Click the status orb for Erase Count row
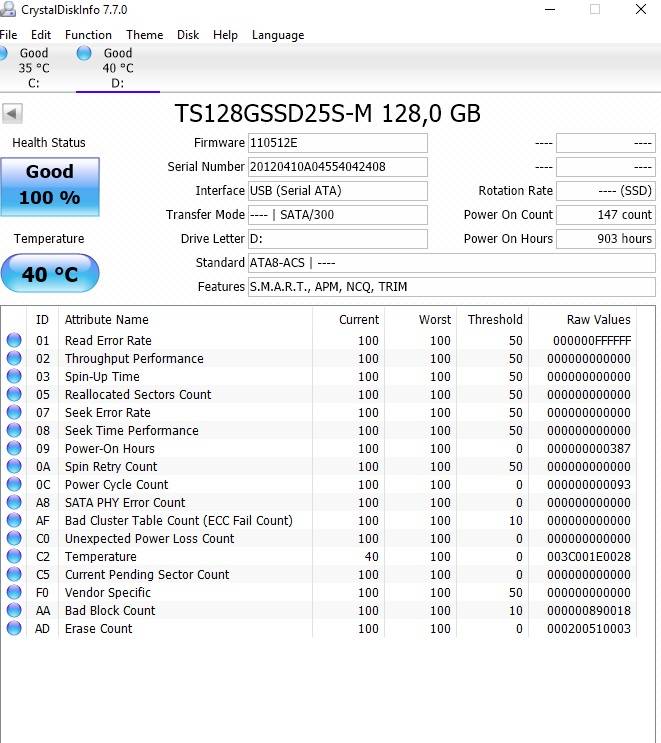The height and width of the screenshot is (743, 661). pyautogui.click(x=14, y=629)
